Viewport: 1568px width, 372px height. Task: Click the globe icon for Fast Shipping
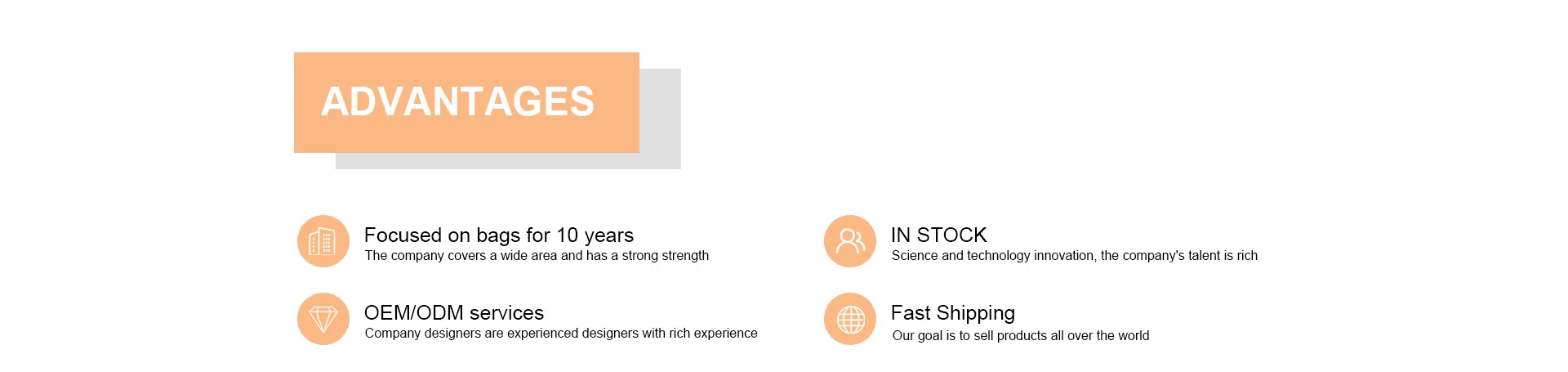tap(849, 319)
